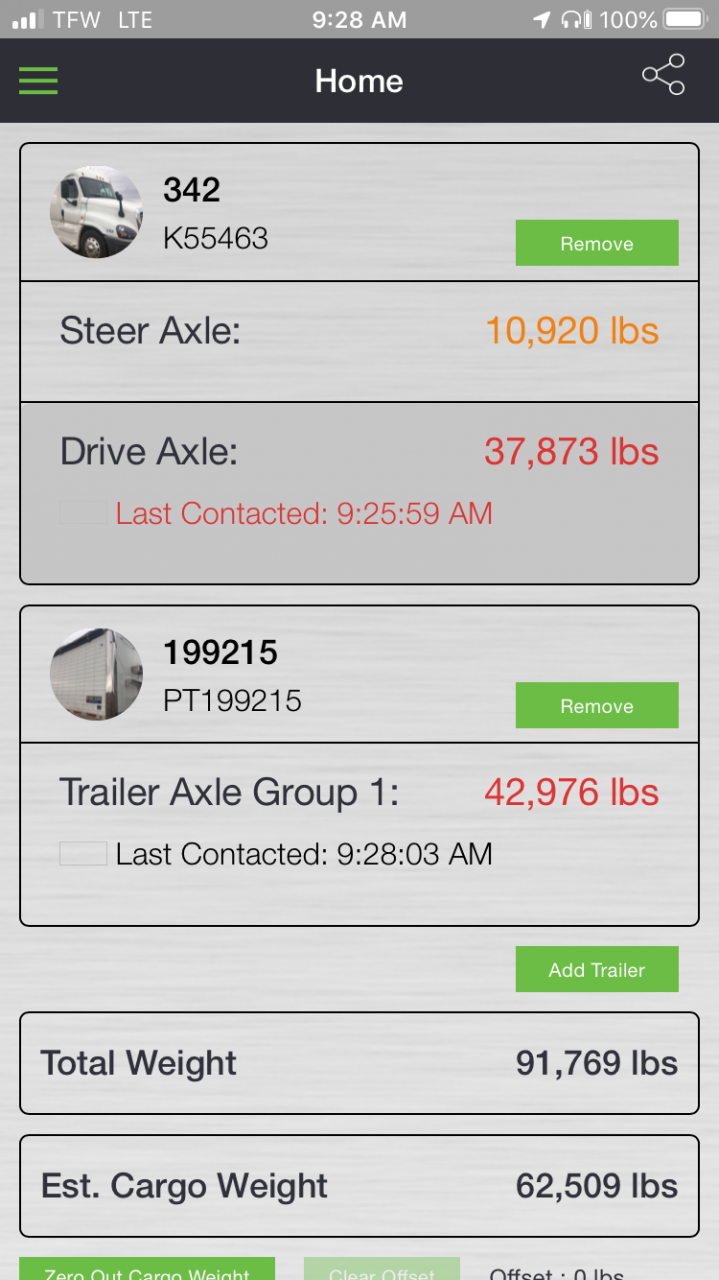The image size is (719, 1280).
Task: Open truck 342 profile photo
Action: point(97,212)
